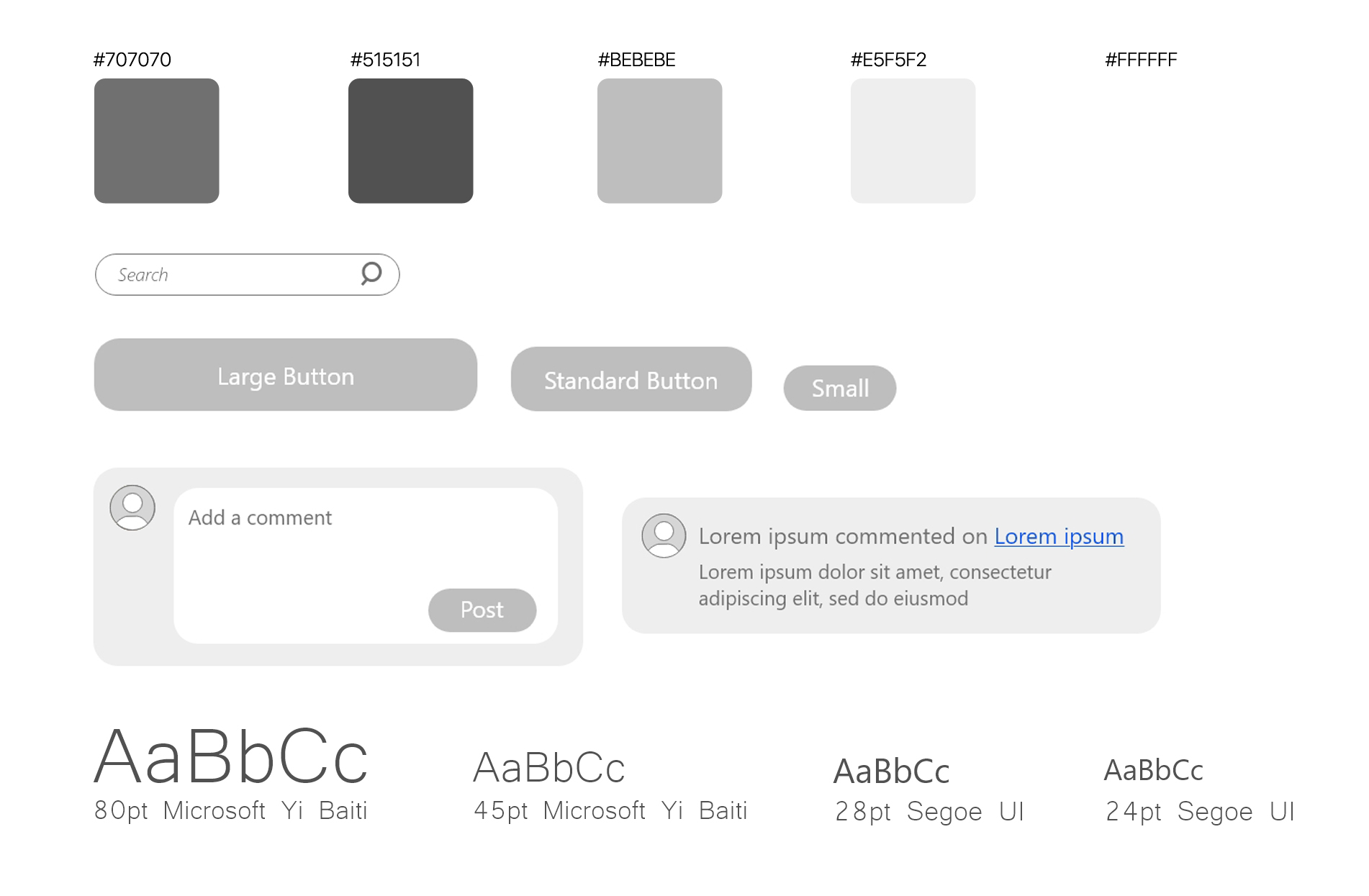Select the 28pt Segoe UI AaBbCc sample
Image resolution: width=1369 pixels, height=896 pixels.
coord(892,771)
